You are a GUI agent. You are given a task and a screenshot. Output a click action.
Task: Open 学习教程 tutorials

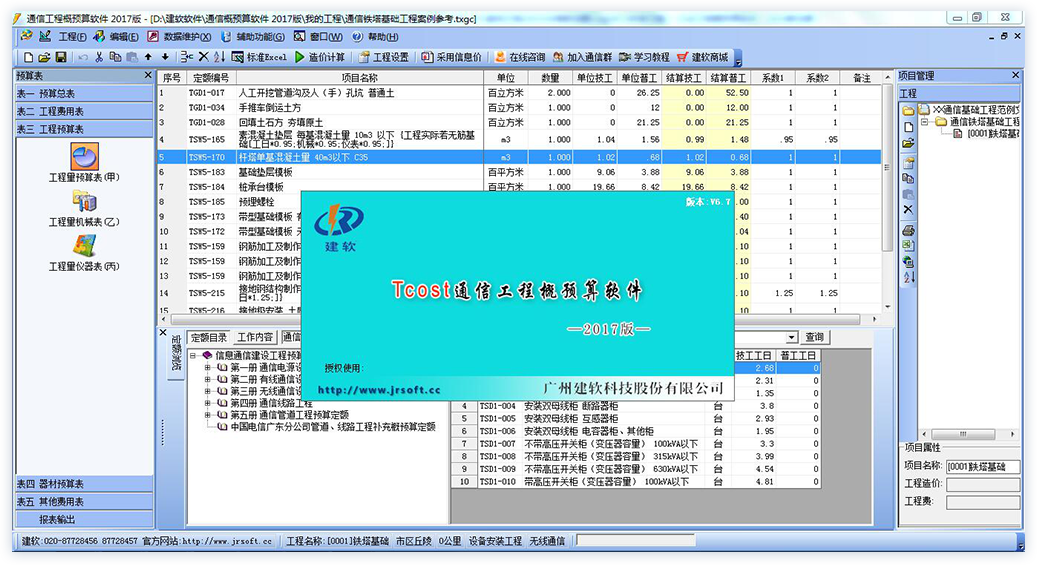point(644,58)
